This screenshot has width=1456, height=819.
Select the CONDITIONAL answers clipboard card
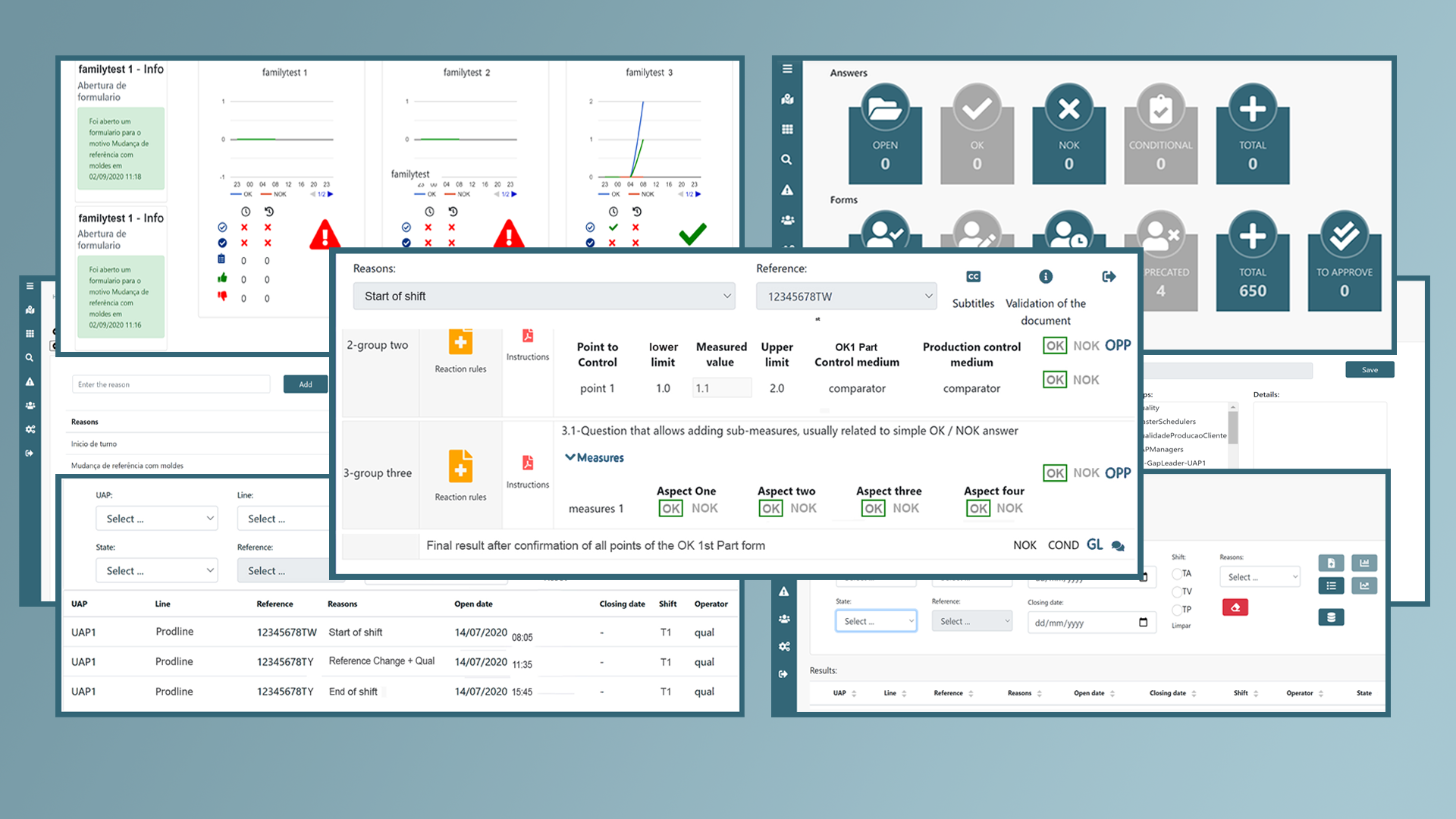pyautogui.click(x=1160, y=134)
